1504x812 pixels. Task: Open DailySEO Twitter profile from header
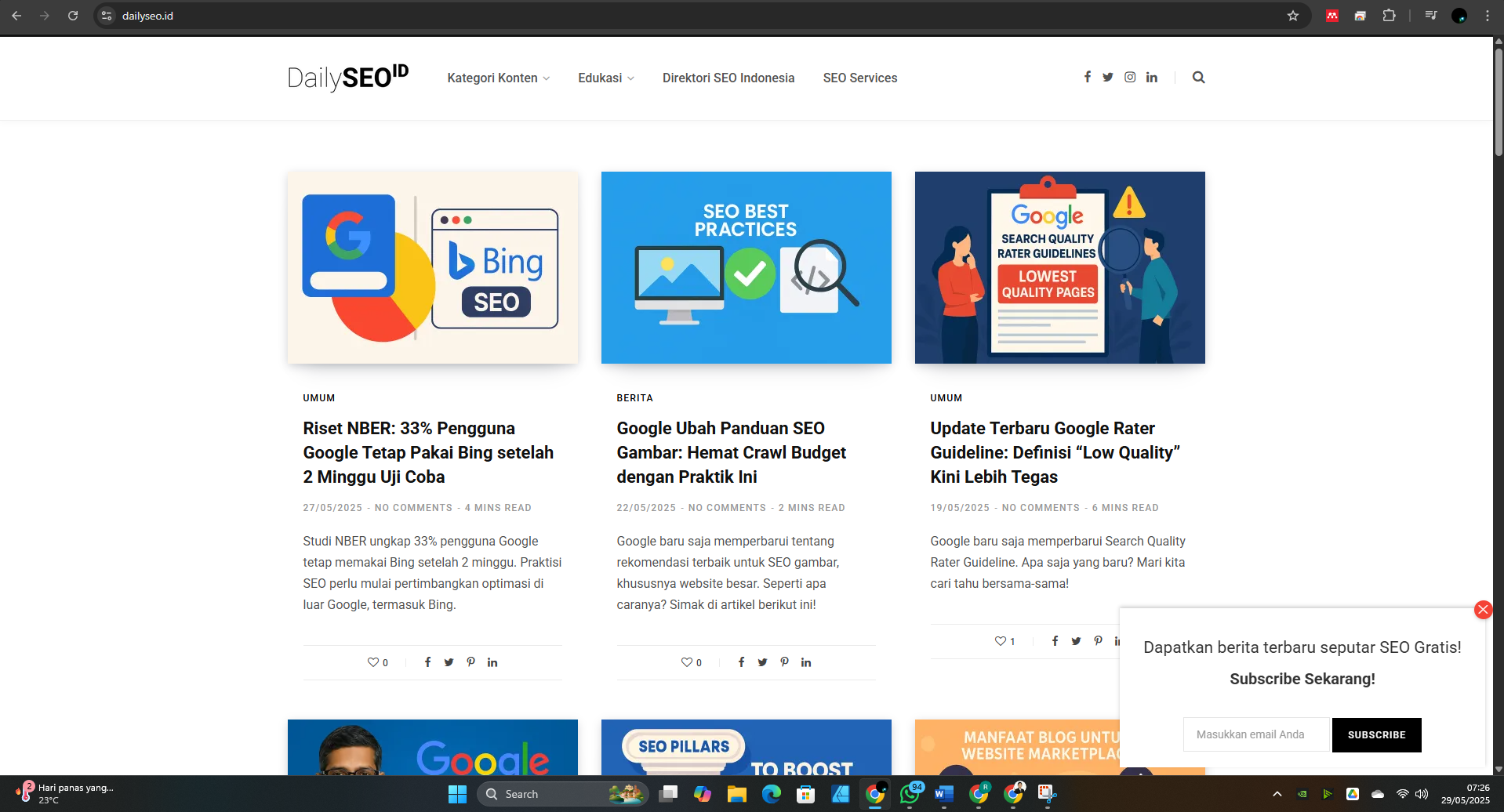click(x=1108, y=77)
